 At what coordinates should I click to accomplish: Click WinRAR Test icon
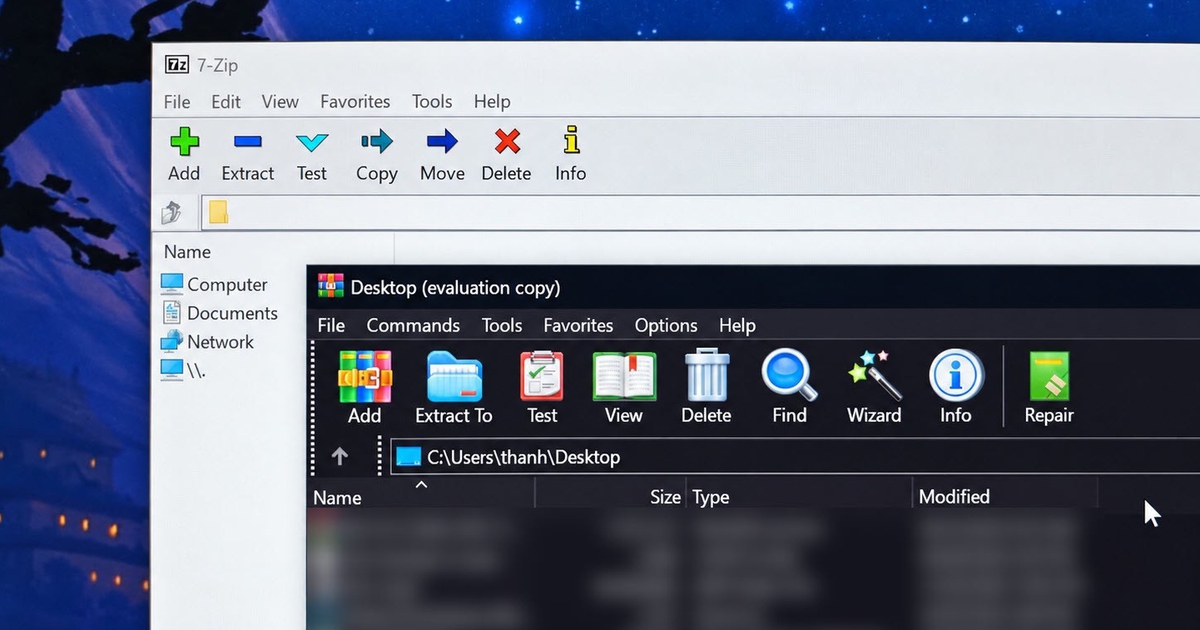tap(542, 376)
